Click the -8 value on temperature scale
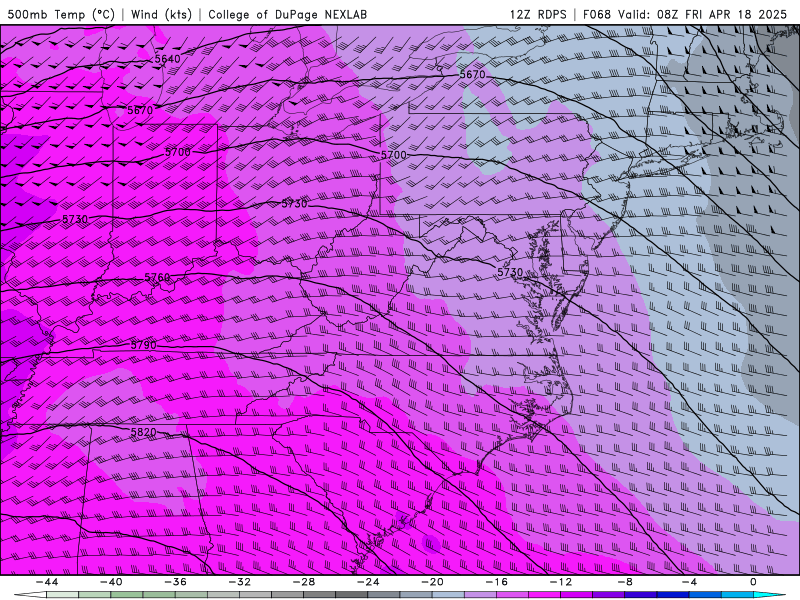This screenshot has width=800, height=600. pos(626,582)
